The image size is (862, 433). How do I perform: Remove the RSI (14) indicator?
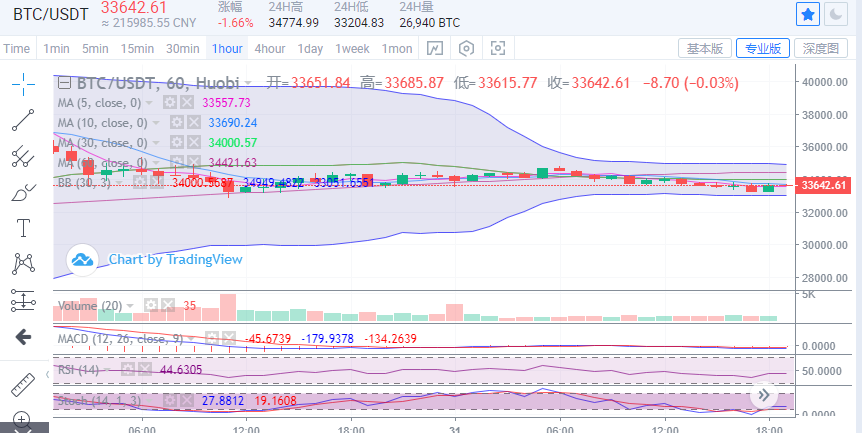(146, 370)
